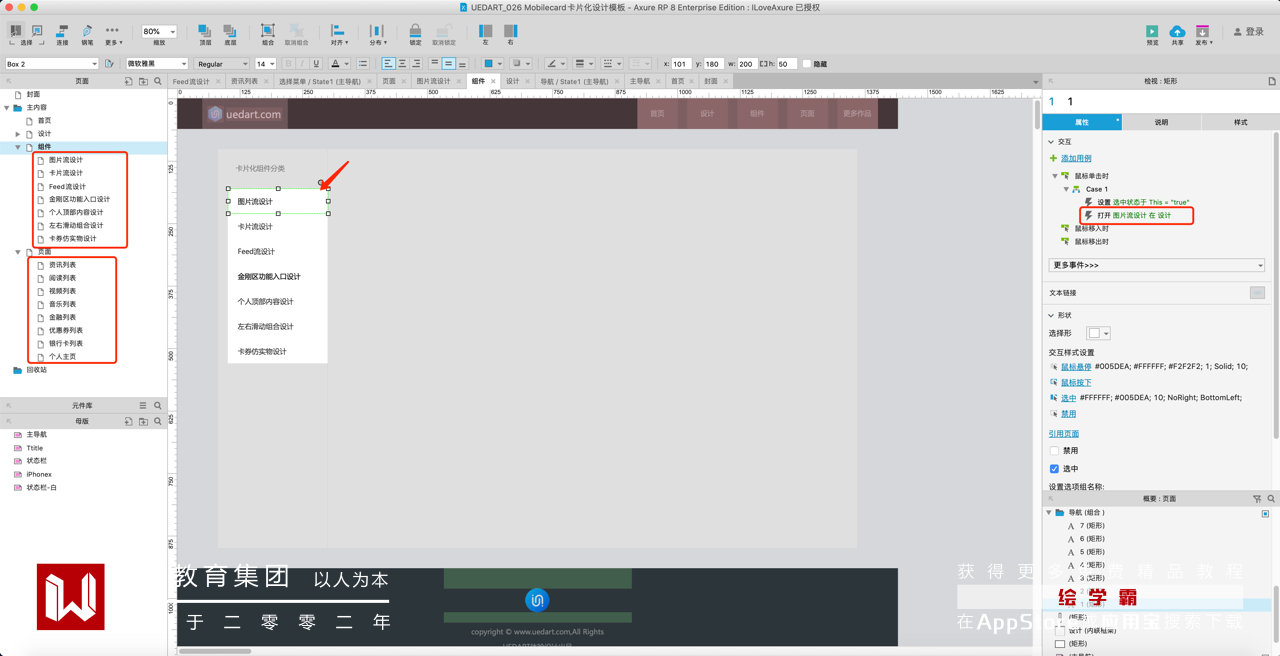The width and height of the screenshot is (1280, 656).
Task: Select the 钢笔 pen tool
Action: pos(87,35)
